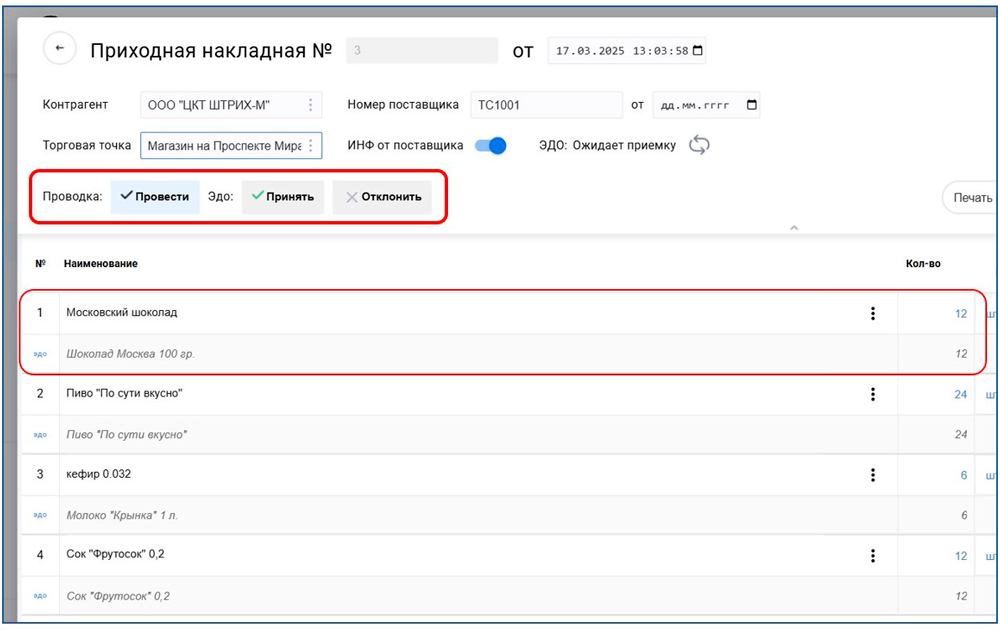Toggle ИНФ от поставщика switch
This screenshot has height=630, width=1000.
click(x=490, y=146)
